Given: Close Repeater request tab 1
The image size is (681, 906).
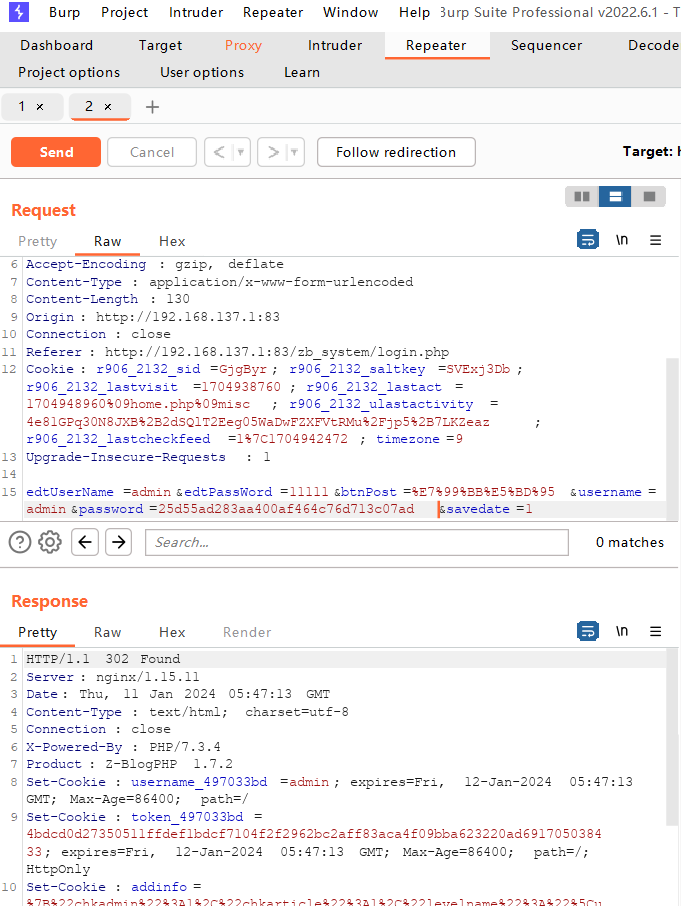Looking at the screenshot, I should click(x=40, y=107).
